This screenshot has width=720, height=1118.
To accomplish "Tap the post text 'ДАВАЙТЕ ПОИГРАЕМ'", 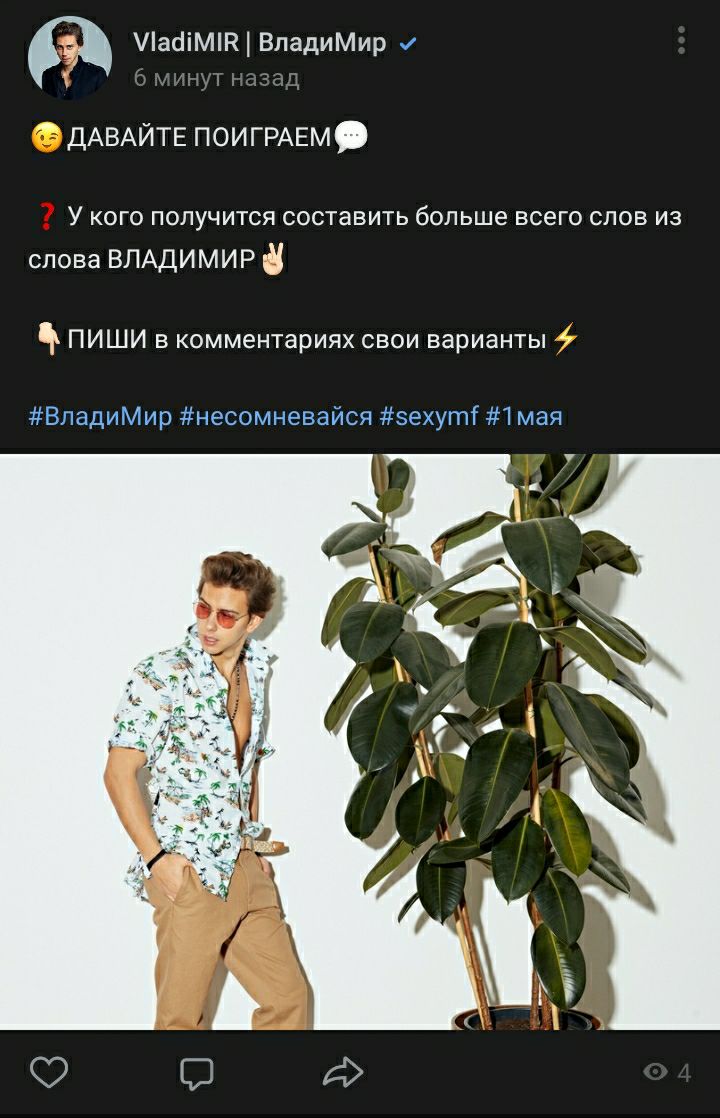I will coord(200,137).
